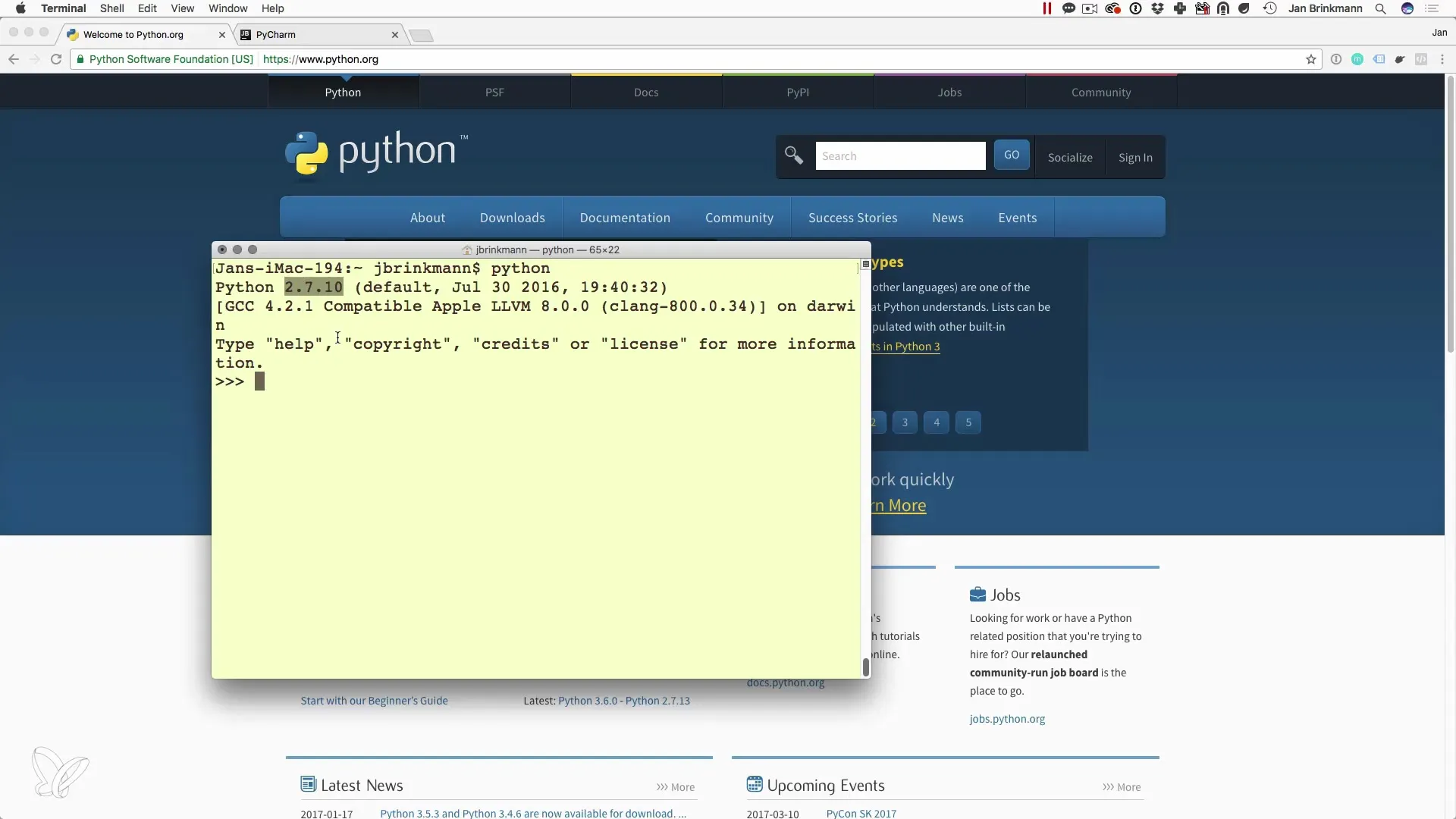Open the View menu
This screenshot has height=819, width=1456.
(182, 8)
